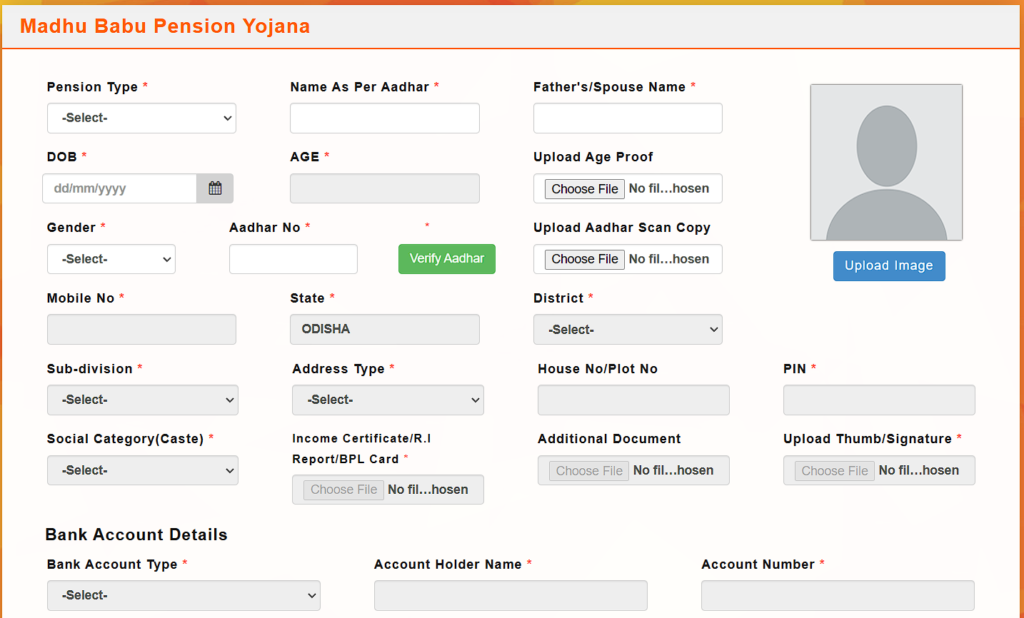Choose File for Upload Thumb/Signature
1024x618 pixels.
835,470
